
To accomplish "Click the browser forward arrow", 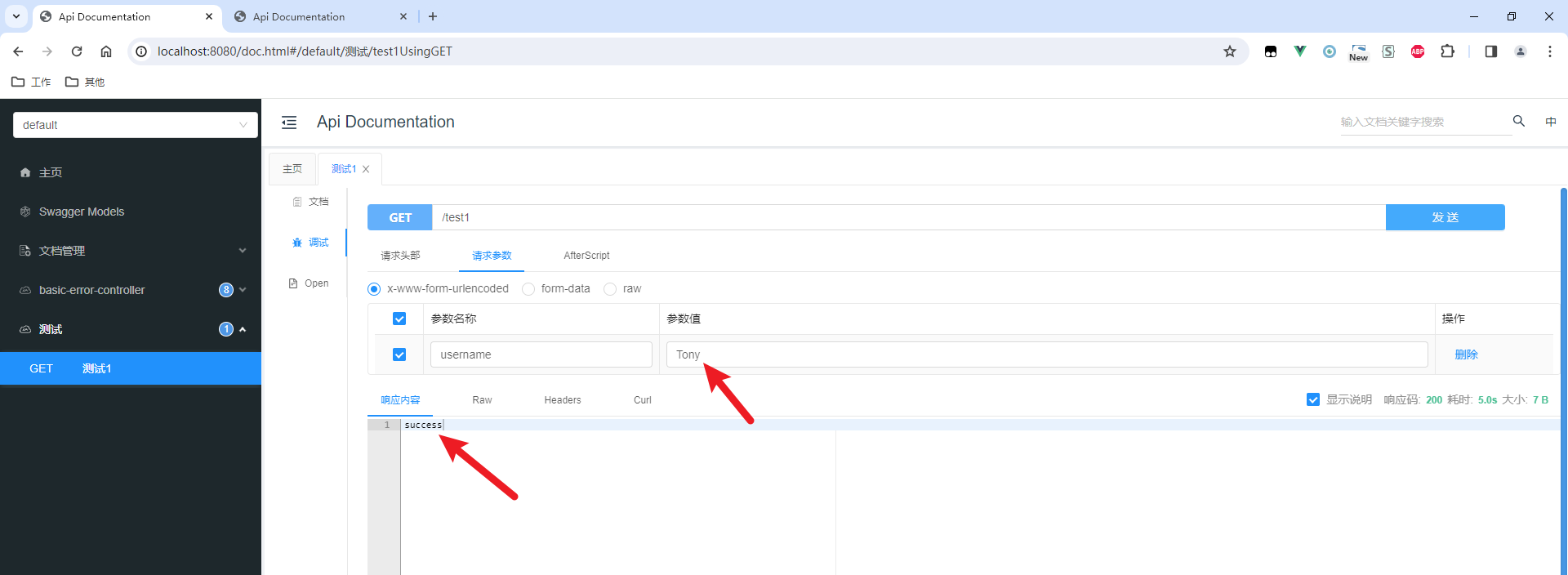I will coord(47,51).
